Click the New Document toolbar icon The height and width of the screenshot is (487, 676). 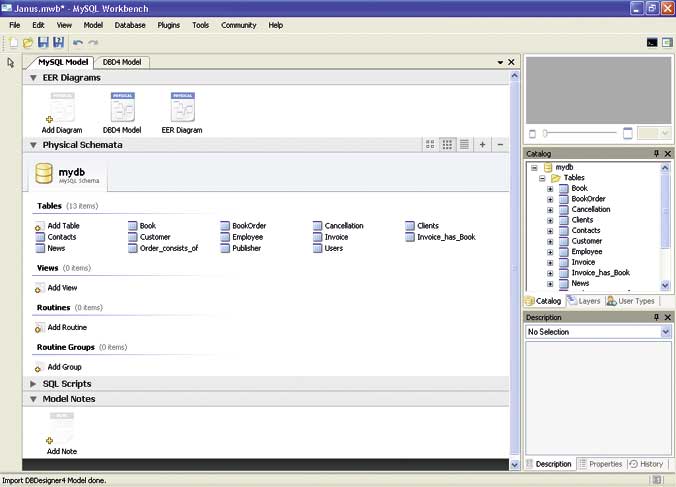click(13, 42)
